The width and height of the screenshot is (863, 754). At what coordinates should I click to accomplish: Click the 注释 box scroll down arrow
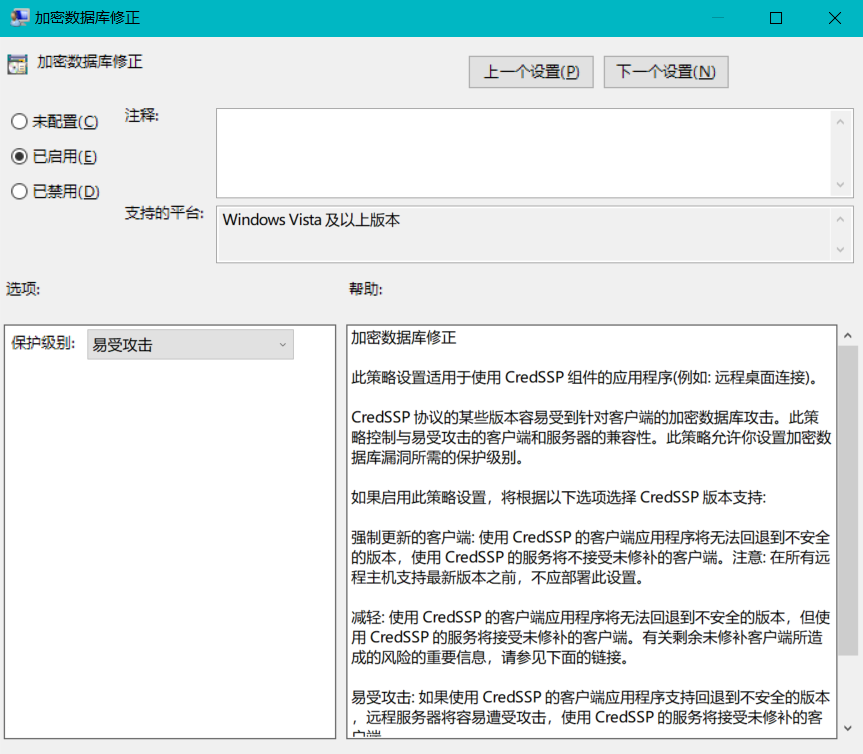(x=840, y=184)
